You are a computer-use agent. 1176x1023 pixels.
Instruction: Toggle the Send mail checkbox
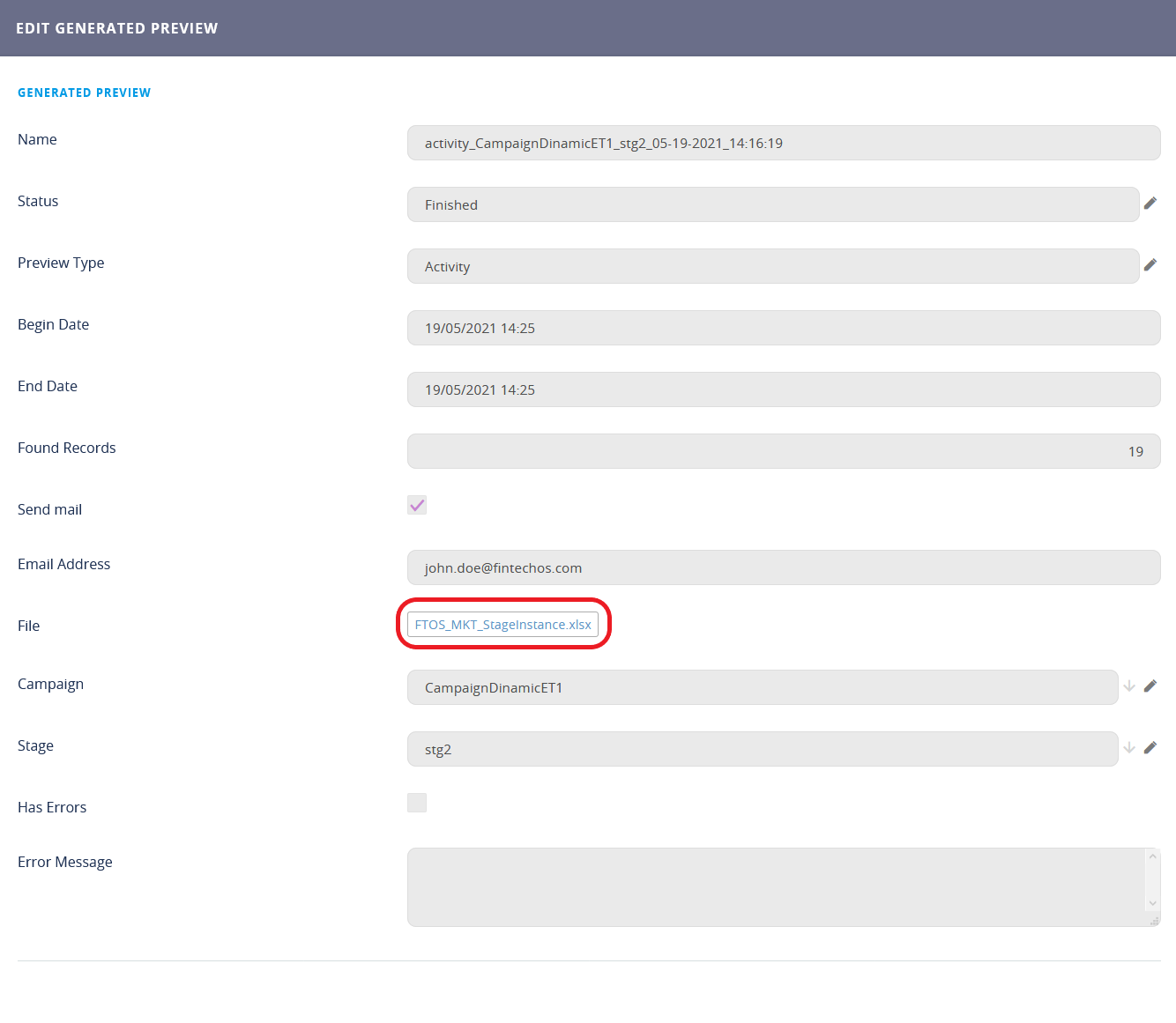pos(417,505)
